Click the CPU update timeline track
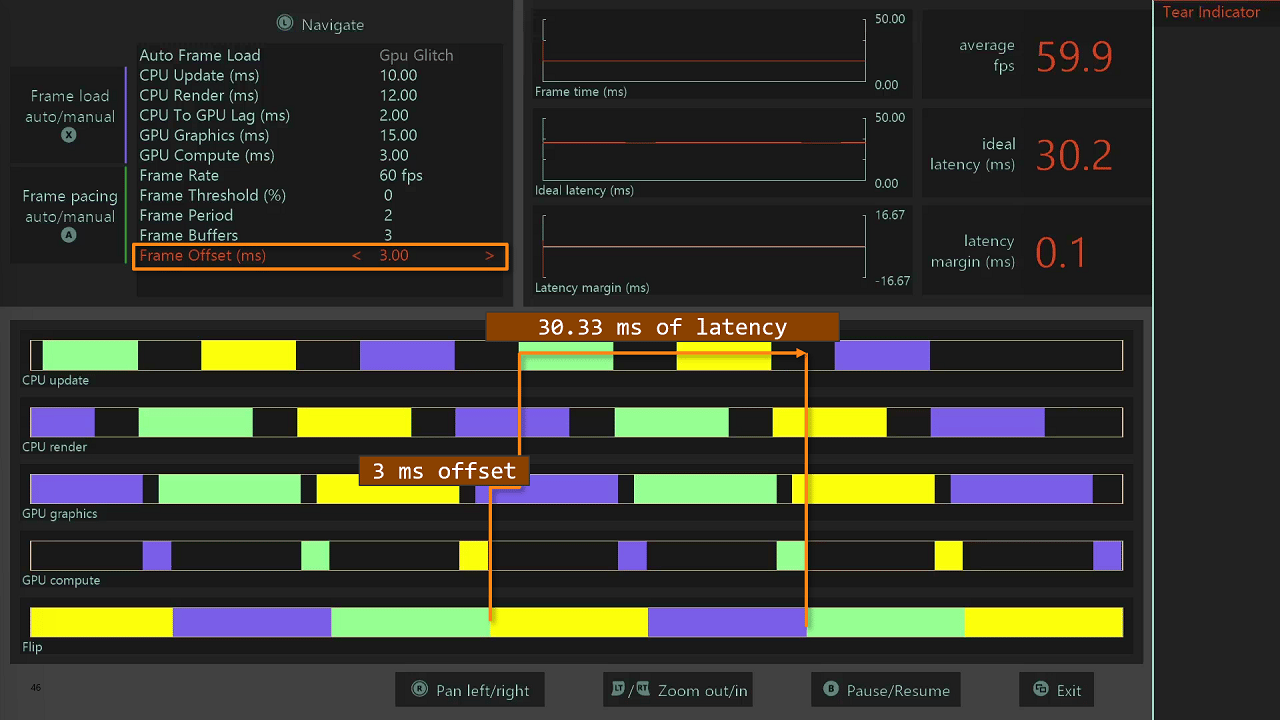Viewport: 1280px width, 720px height. tap(576, 355)
